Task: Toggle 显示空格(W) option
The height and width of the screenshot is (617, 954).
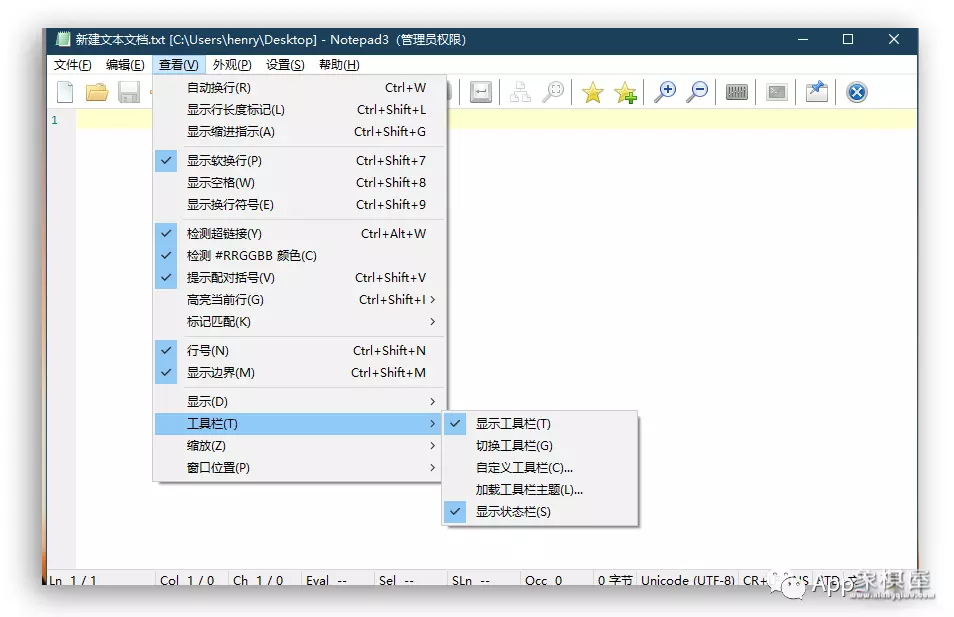Action: (x=300, y=183)
